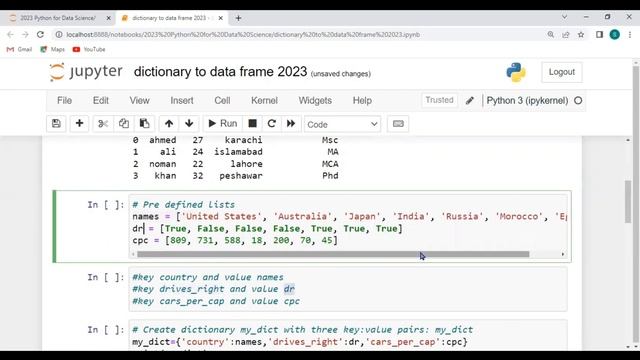Screen dimensions: 640x360
Task: Open the Kernel menu
Action: [264, 100]
